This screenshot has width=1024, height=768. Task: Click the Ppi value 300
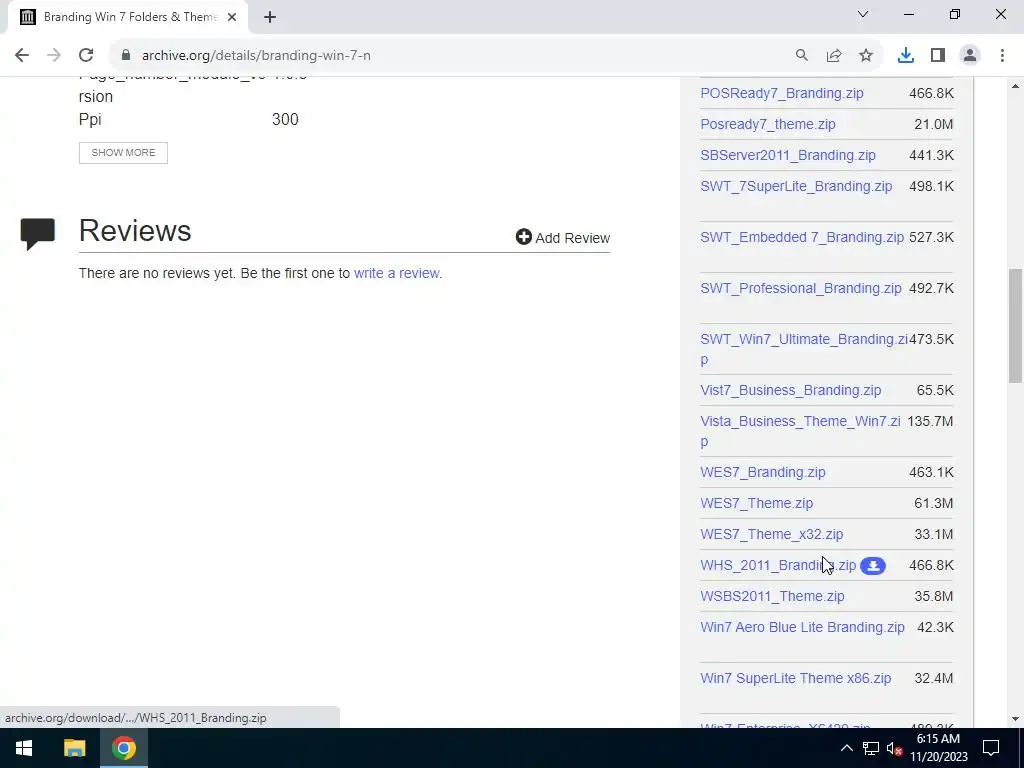285,120
